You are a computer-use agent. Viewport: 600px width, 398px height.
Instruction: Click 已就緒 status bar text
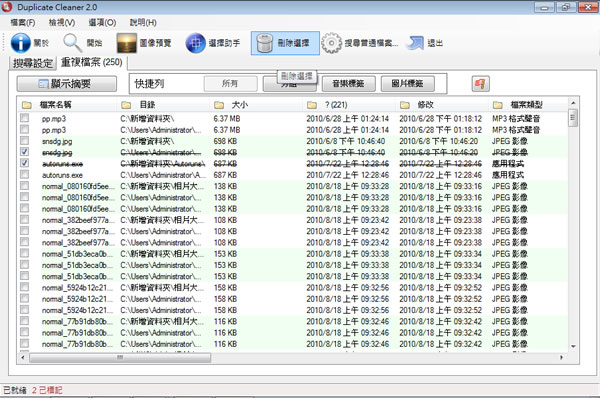pyautogui.click(x=15, y=390)
